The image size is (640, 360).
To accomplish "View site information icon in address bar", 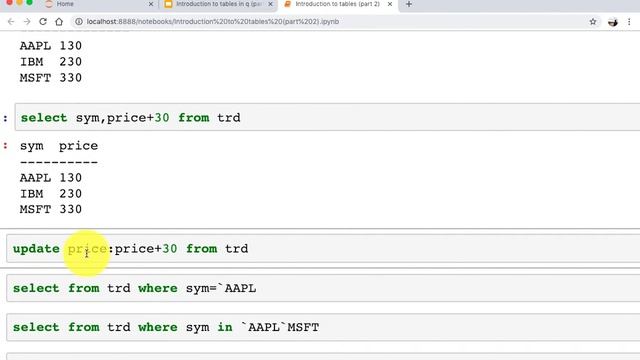I will point(79,22).
